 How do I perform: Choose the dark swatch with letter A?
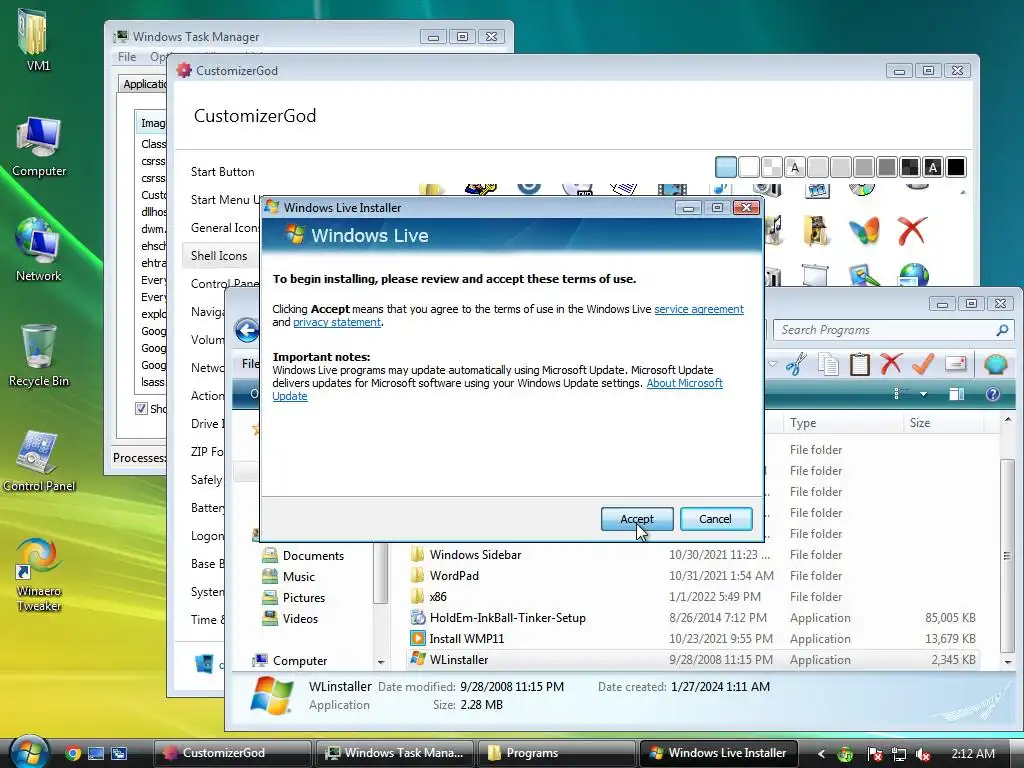point(933,167)
